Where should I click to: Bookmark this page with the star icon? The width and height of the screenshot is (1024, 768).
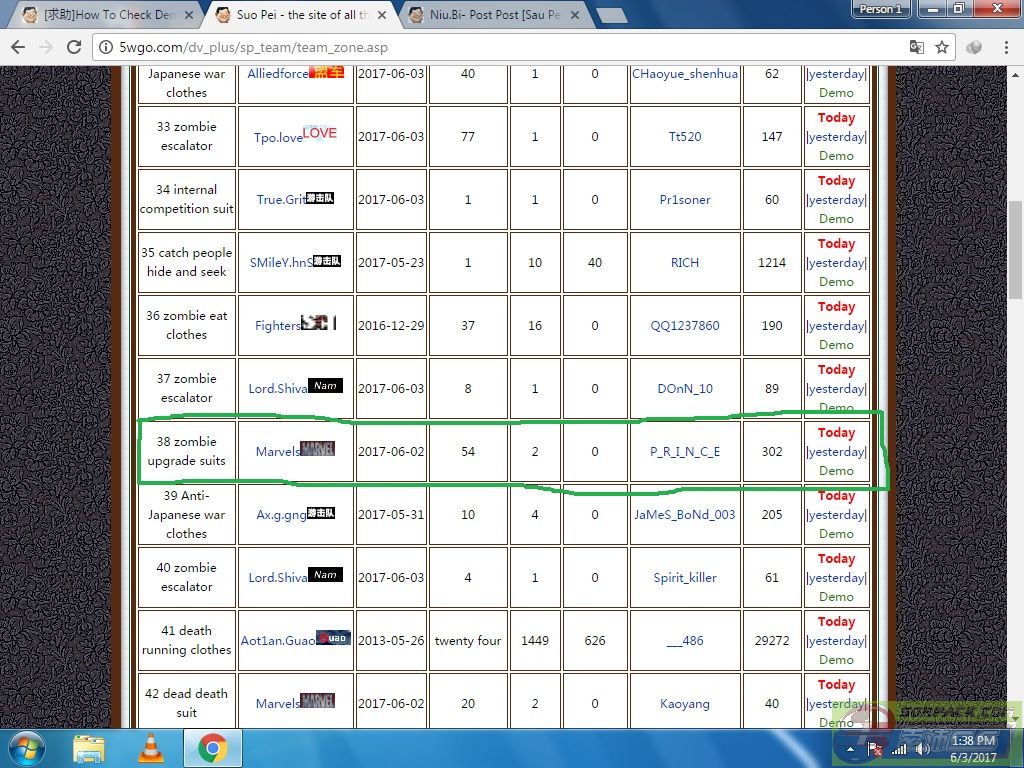[x=942, y=47]
